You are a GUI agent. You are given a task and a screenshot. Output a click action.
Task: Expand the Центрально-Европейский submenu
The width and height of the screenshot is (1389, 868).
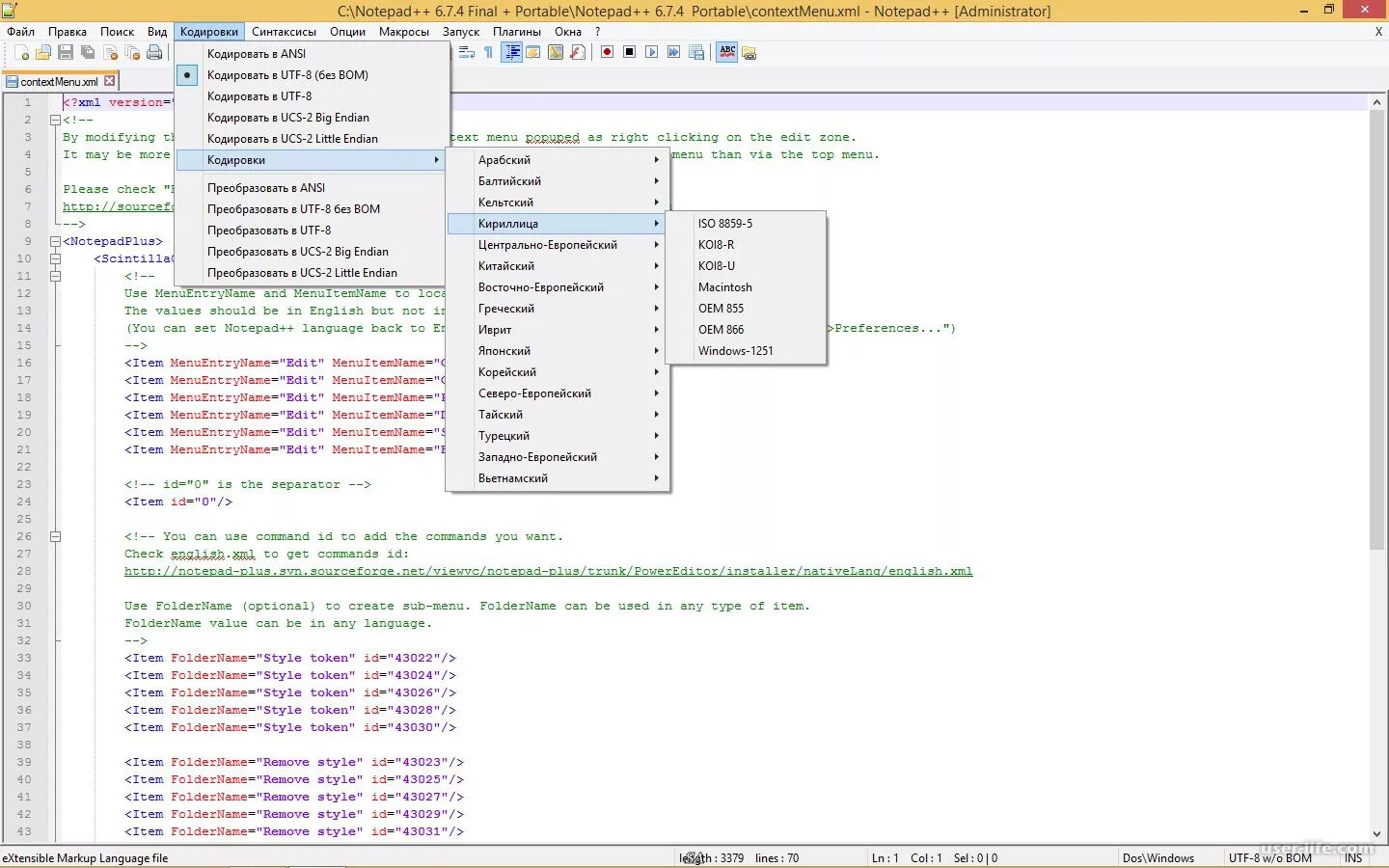coord(558,245)
